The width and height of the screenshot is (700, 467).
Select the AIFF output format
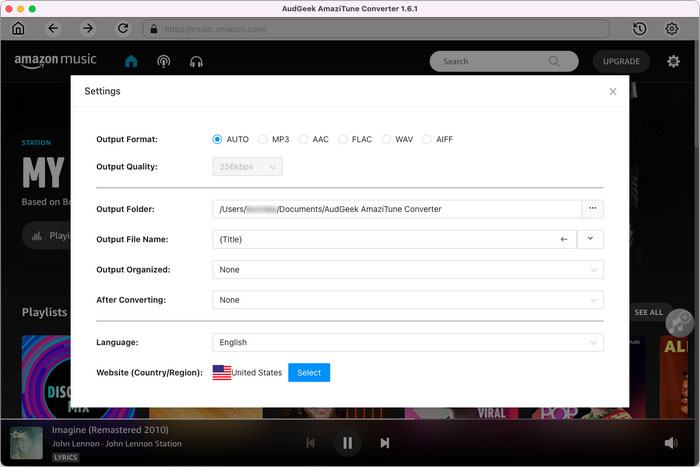pyautogui.click(x=427, y=139)
